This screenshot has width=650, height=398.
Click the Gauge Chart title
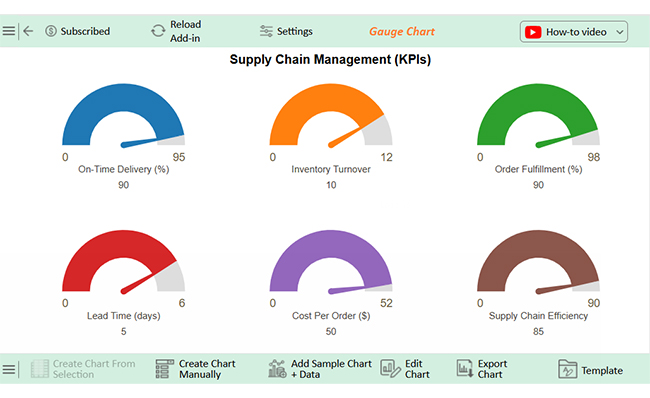click(402, 32)
